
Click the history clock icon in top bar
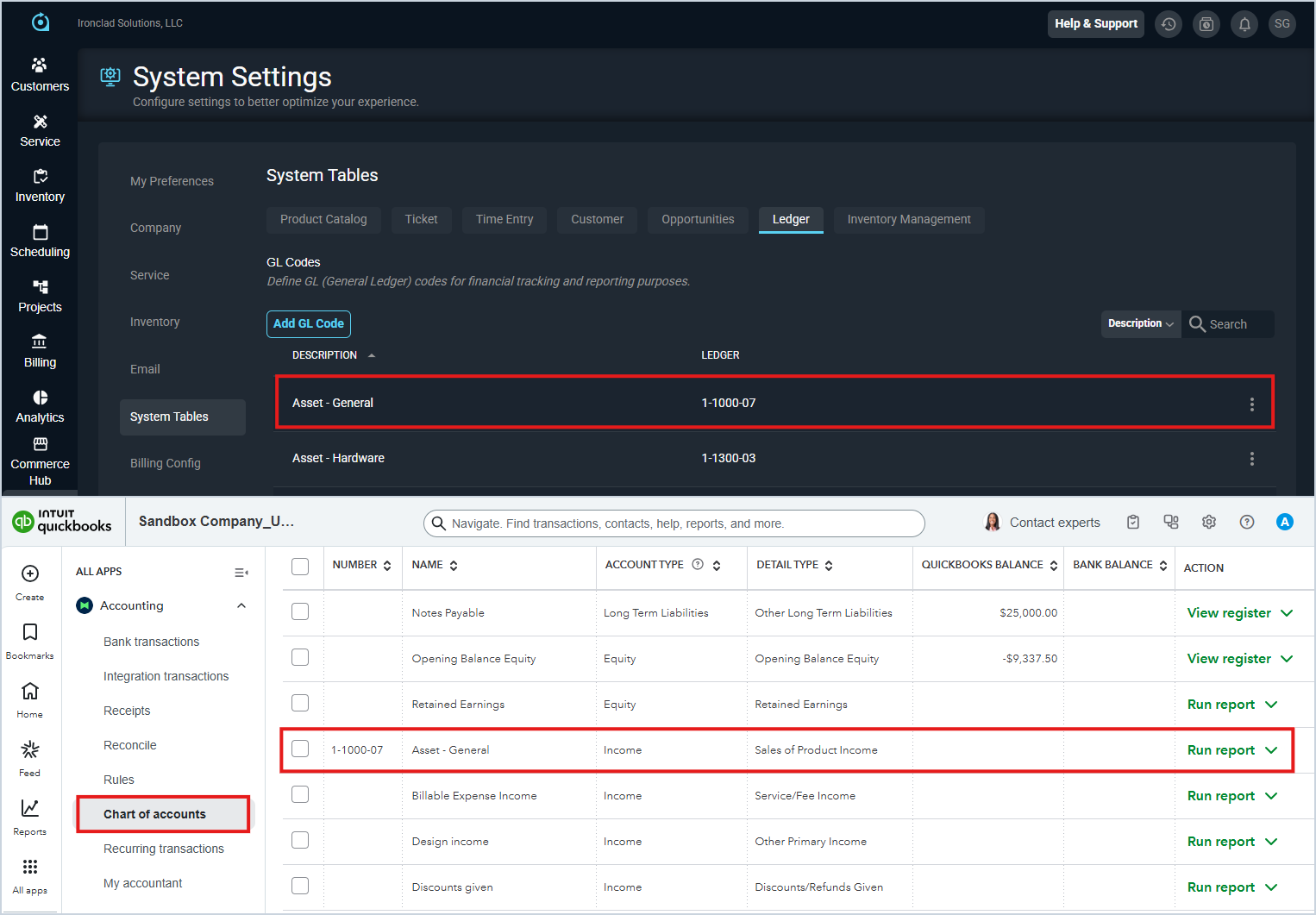tap(1168, 24)
